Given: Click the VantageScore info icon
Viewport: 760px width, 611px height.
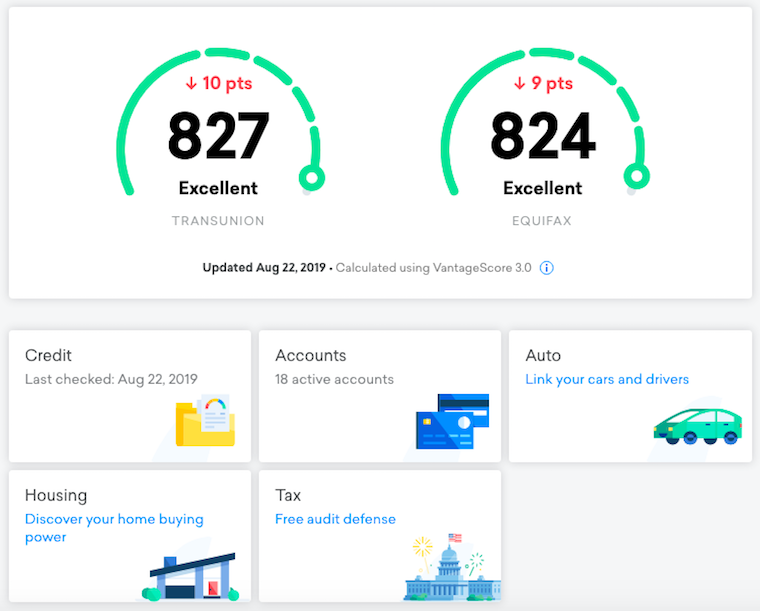Looking at the screenshot, I should 547,268.
